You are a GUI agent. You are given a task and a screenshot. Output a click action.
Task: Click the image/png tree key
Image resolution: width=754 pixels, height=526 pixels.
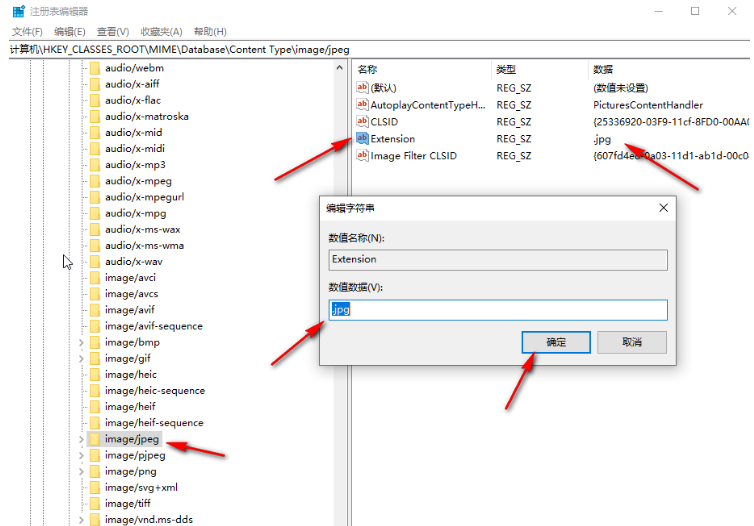coord(131,471)
